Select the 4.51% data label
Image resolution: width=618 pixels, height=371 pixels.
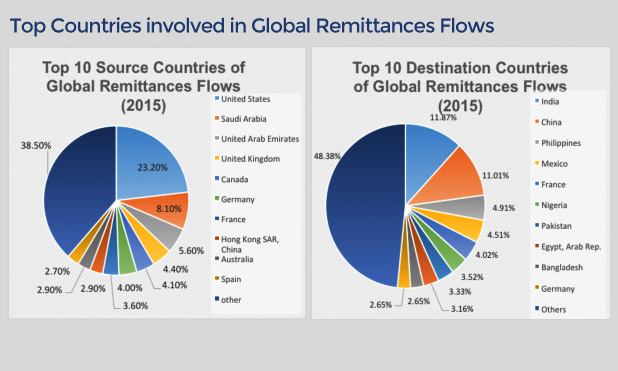(499, 235)
